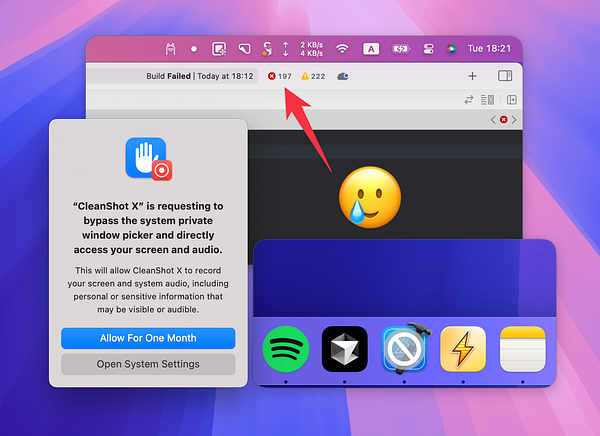Open Wi-Fi menu in menu bar

click(342, 49)
